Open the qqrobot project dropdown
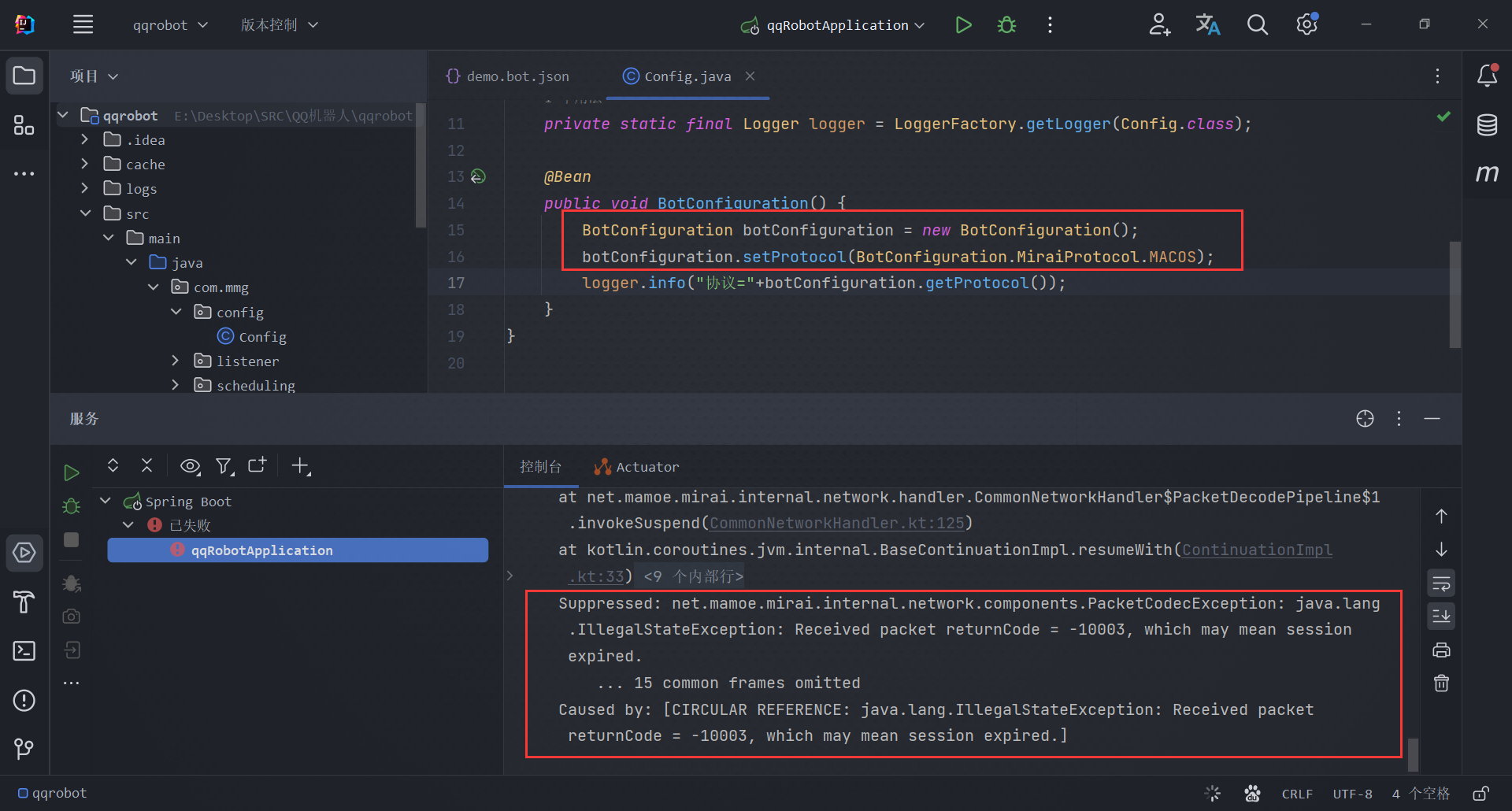This screenshot has height=811, width=1512. [x=170, y=24]
